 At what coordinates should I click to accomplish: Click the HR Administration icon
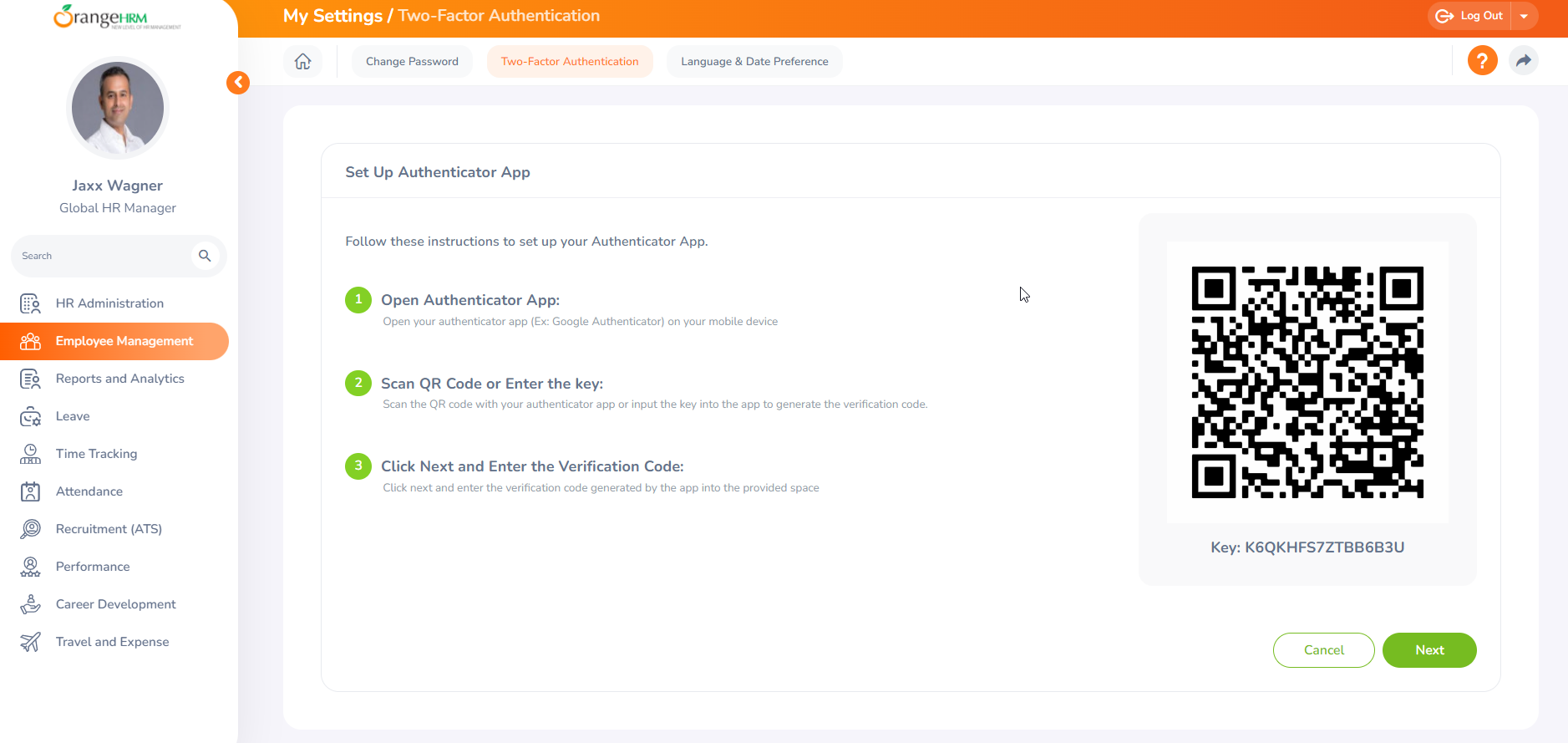(x=30, y=303)
